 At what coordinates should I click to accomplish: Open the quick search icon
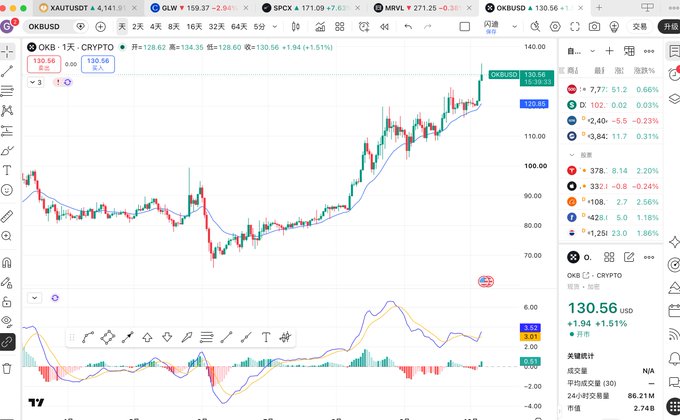[x=535, y=27]
